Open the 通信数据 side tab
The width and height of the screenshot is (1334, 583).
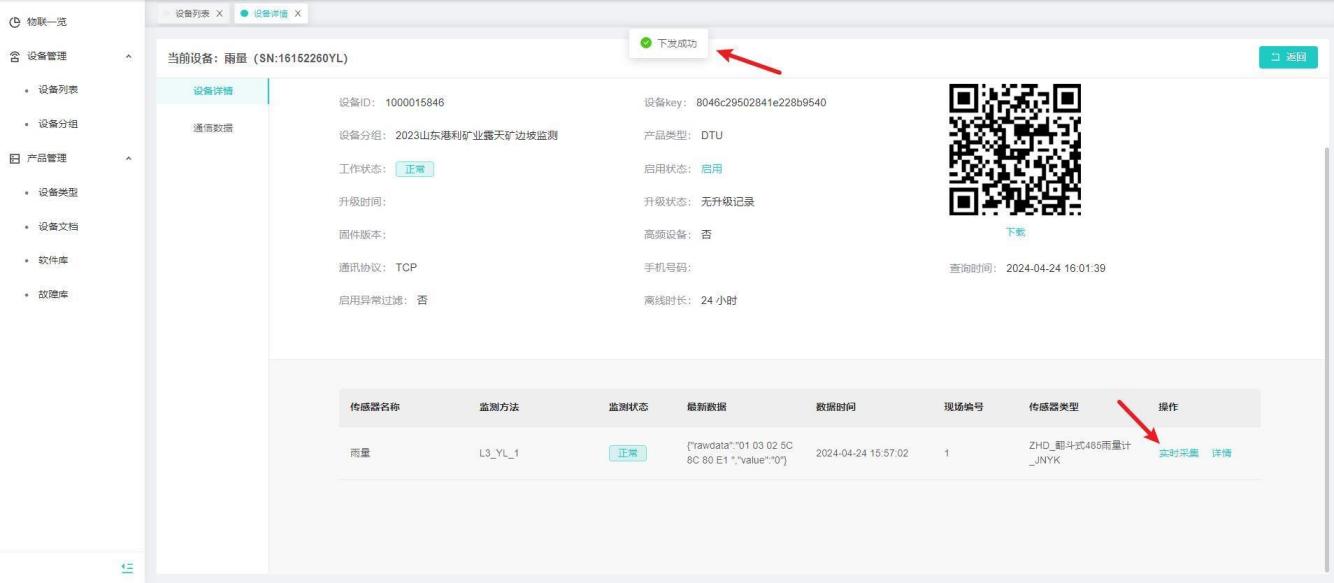pyautogui.click(x=212, y=128)
